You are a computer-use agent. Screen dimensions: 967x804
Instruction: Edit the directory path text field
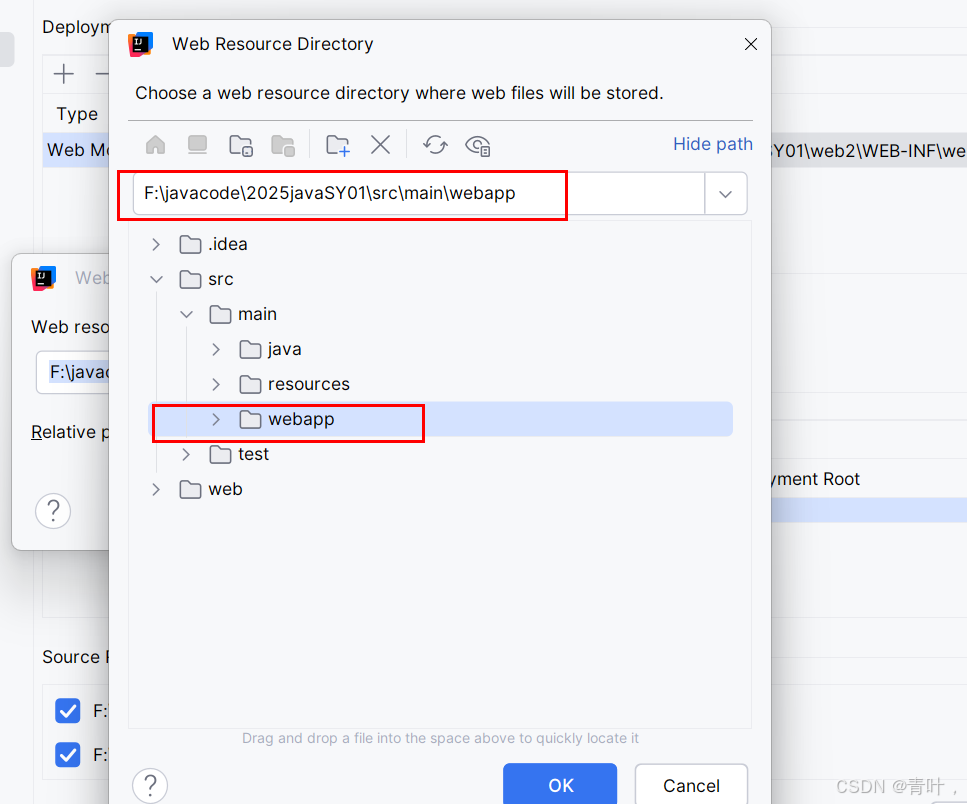tap(418, 194)
